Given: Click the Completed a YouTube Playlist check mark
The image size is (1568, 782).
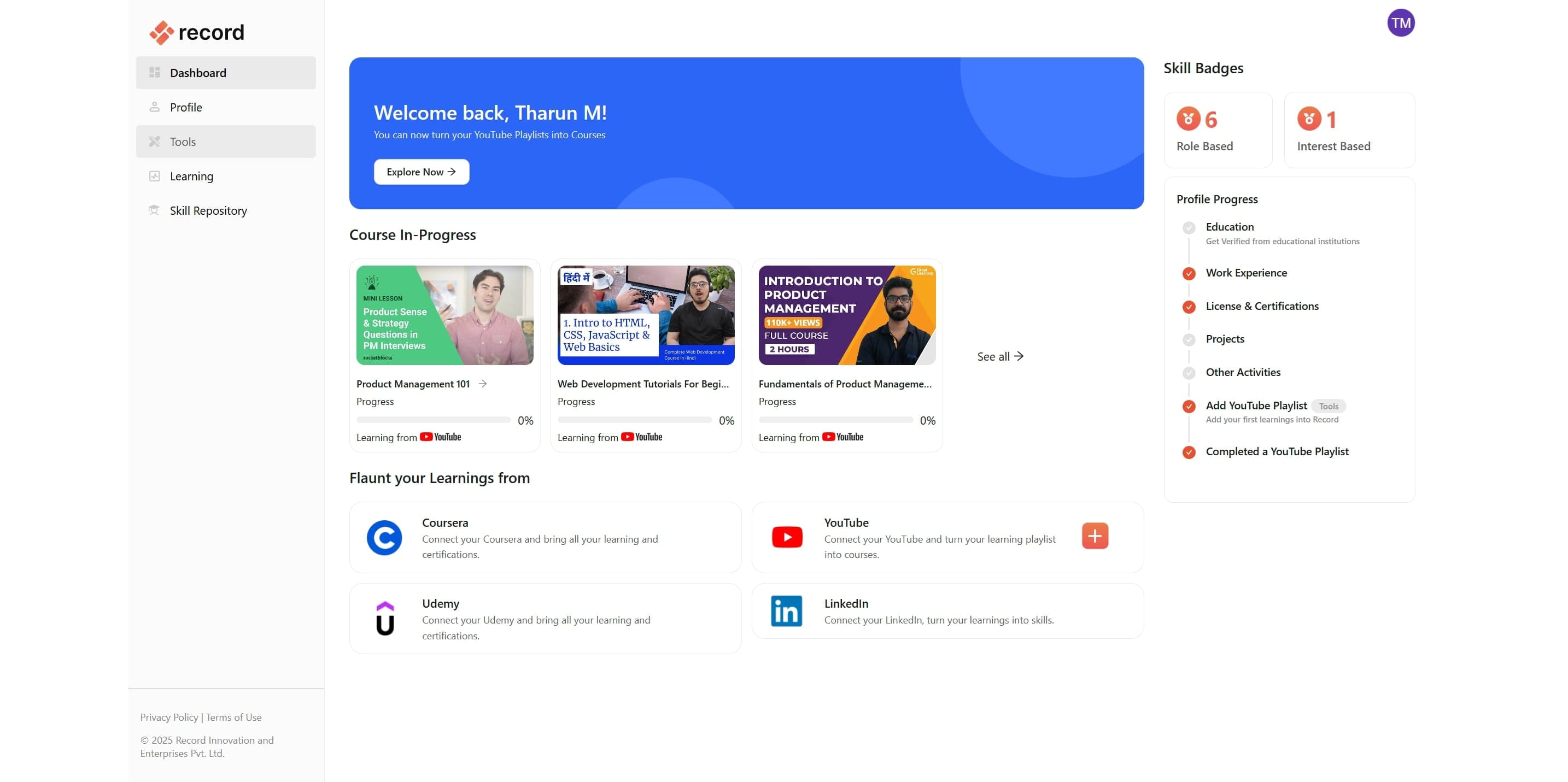Looking at the screenshot, I should click(1189, 453).
